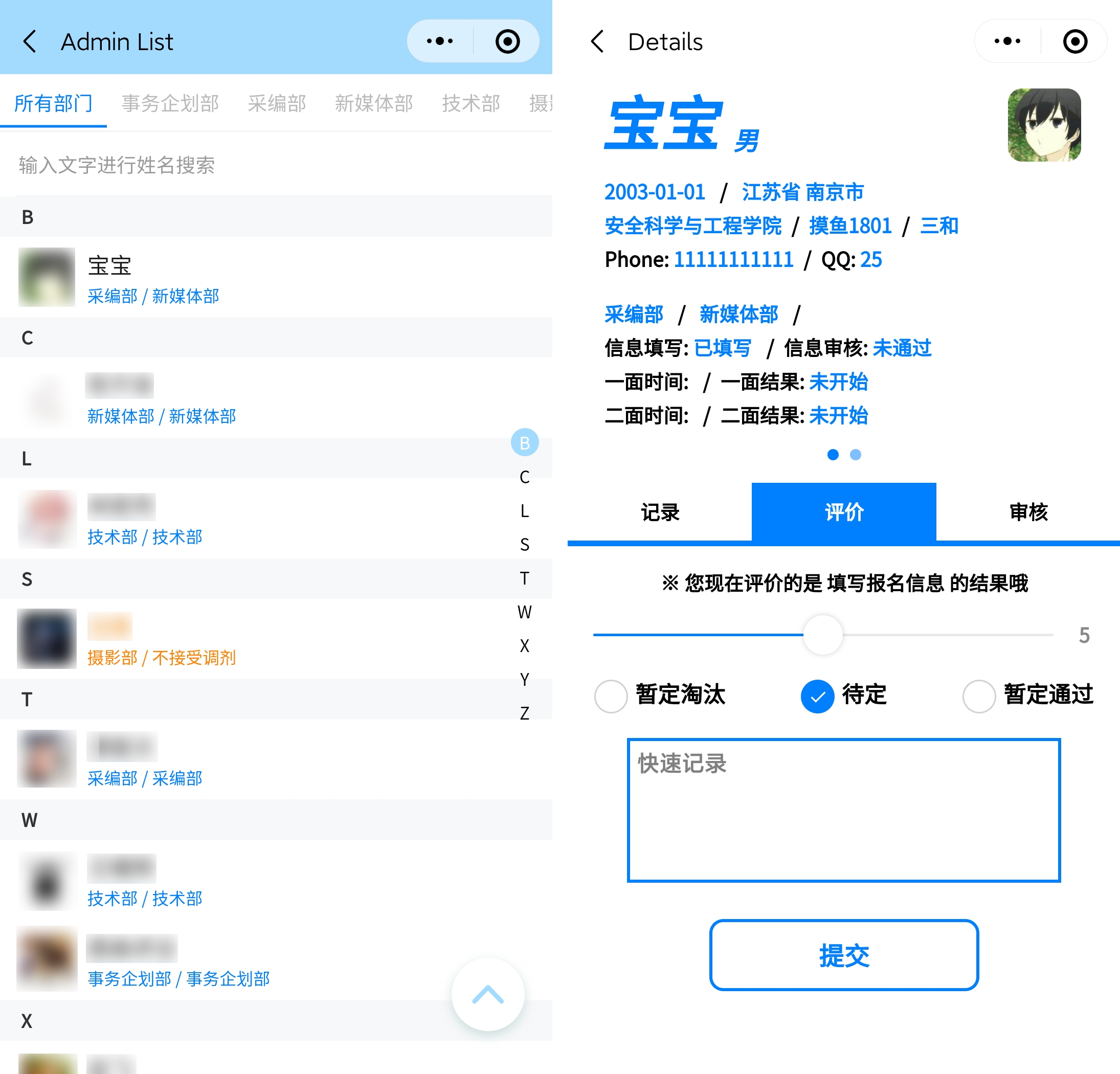Viewport: 1120px width, 1074px height.
Task: Focus the 快速记录 text area
Action: click(843, 810)
